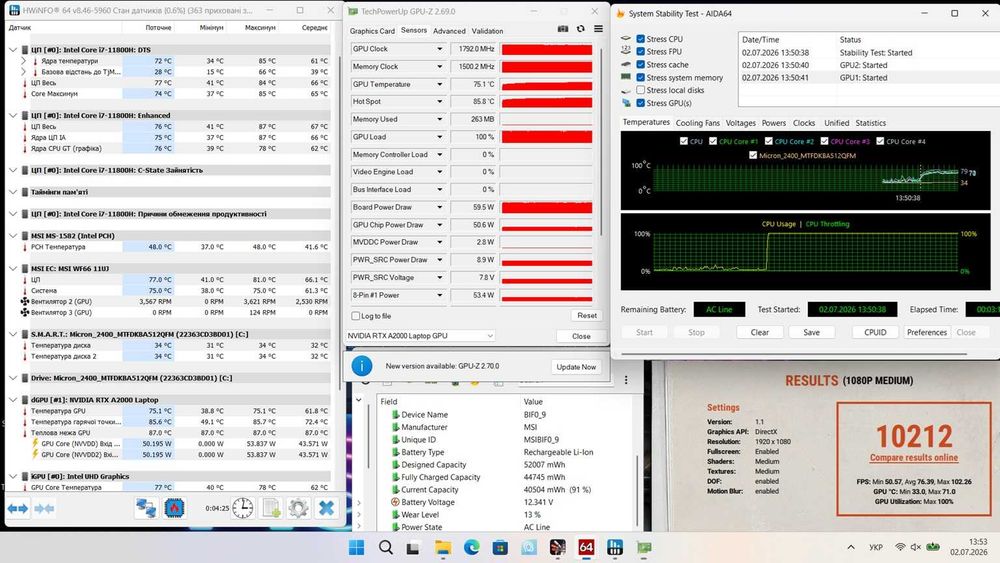Viewport: 1000px width, 563px height.
Task: Click Windows Start button on taskbar
Action: click(x=357, y=547)
